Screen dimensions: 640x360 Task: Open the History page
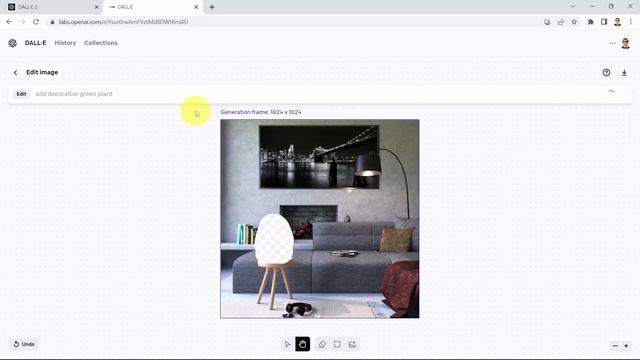point(65,43)
